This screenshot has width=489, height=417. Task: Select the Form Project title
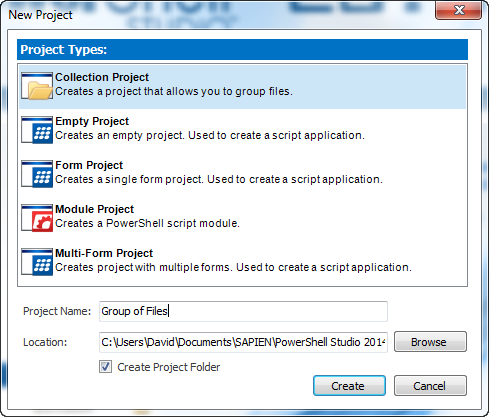[x=89, y=165]
